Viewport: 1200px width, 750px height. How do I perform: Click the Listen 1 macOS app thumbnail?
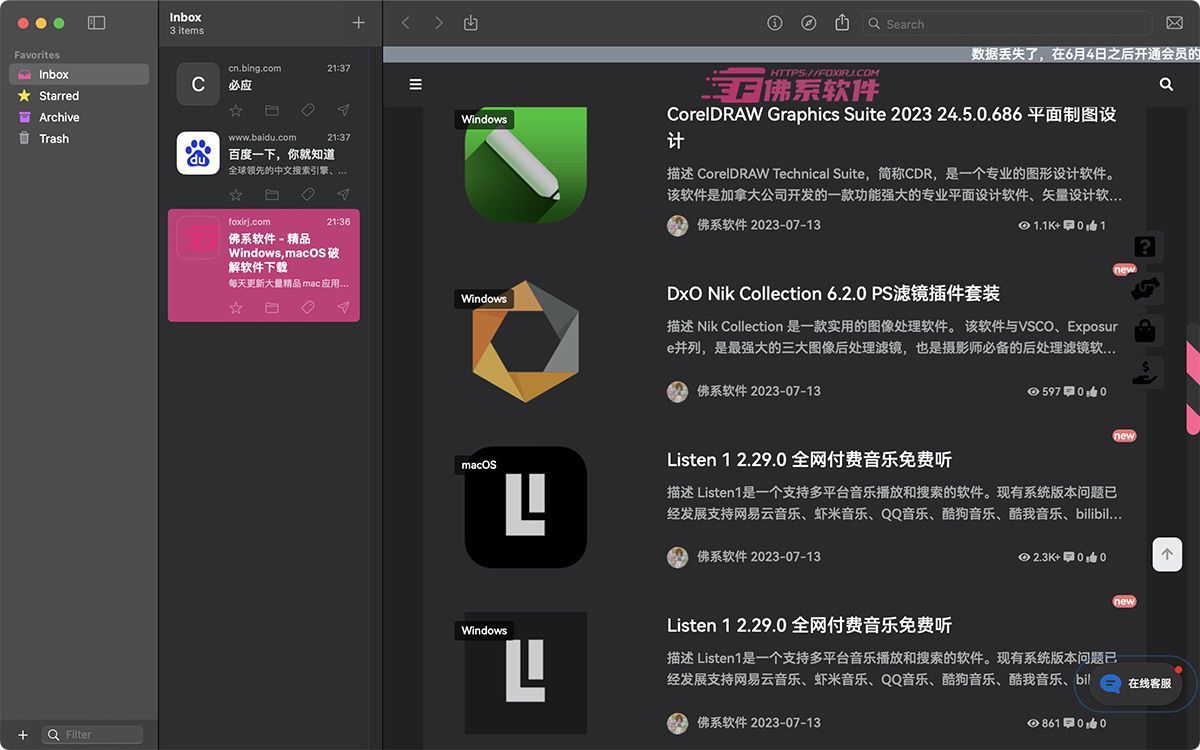[524, 507]
